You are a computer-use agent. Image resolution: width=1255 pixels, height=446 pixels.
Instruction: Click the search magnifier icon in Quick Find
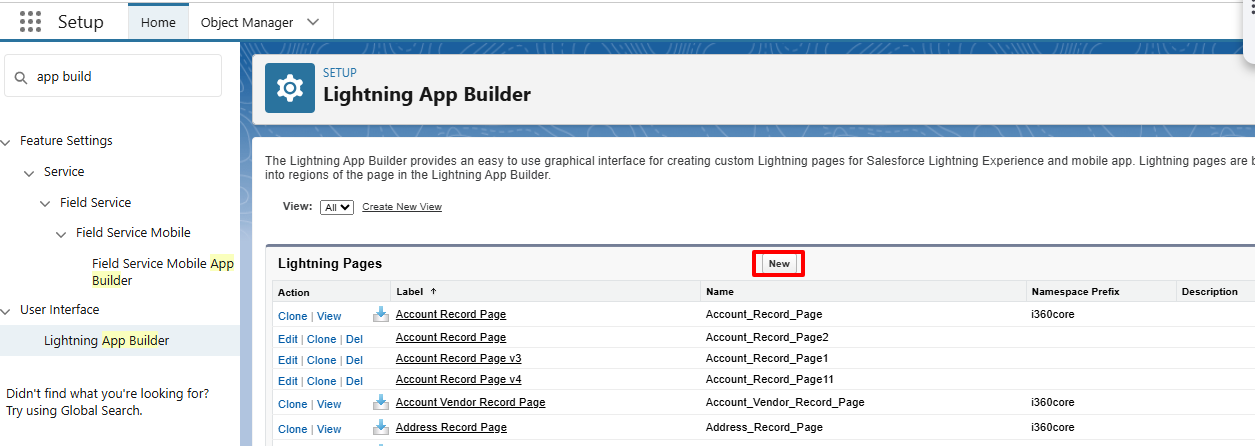[21, 77]
